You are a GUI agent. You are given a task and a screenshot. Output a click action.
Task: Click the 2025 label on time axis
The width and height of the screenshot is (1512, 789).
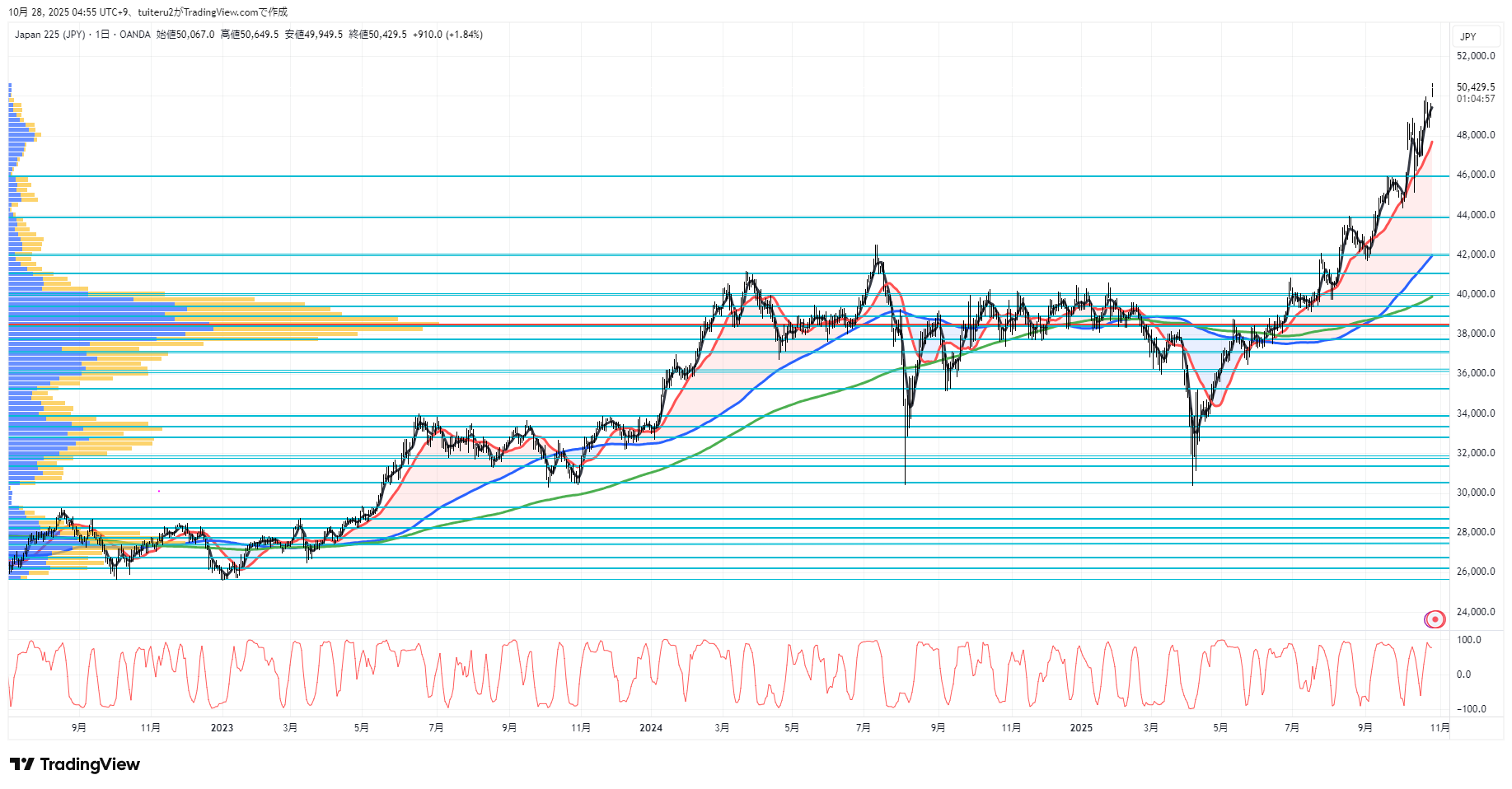click(x=1080, y=728)
